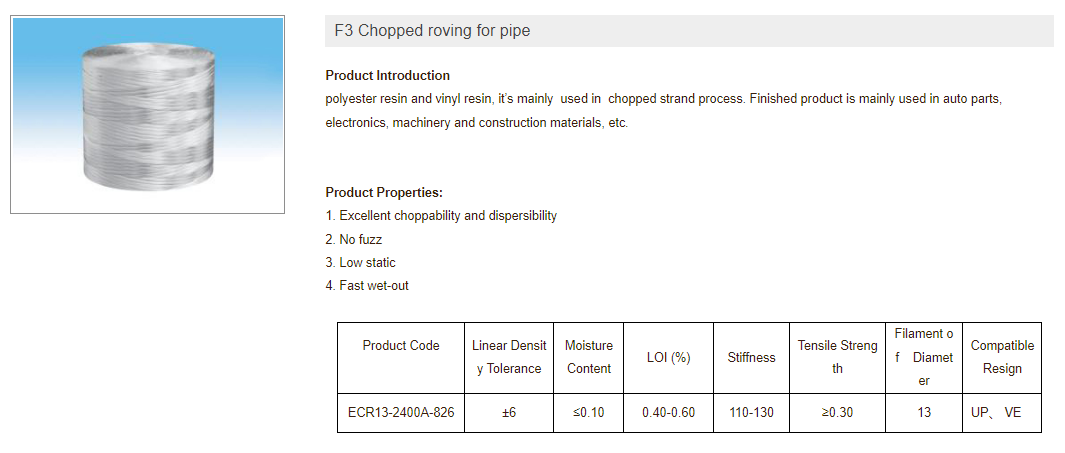
Task: Click the 0.40-0.60 LOI value cell
Action: 668,412
